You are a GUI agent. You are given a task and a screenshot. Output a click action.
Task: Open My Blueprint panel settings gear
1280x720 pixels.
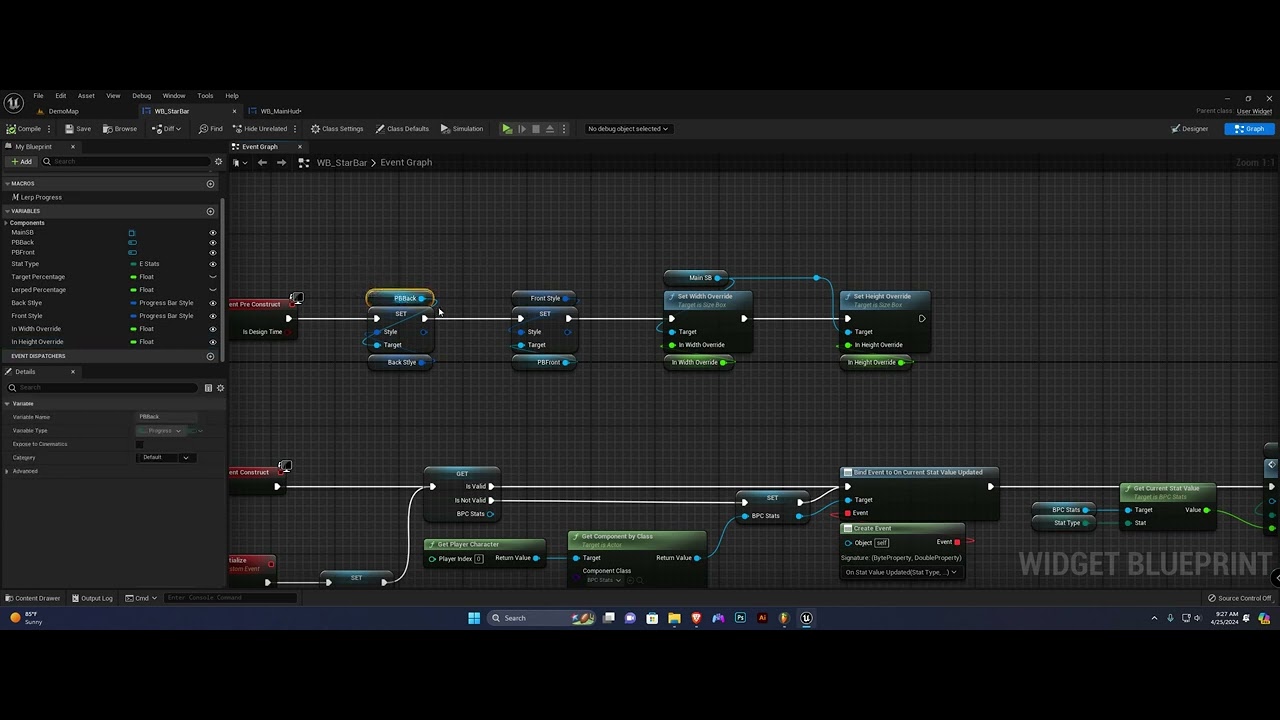(218, 162)
